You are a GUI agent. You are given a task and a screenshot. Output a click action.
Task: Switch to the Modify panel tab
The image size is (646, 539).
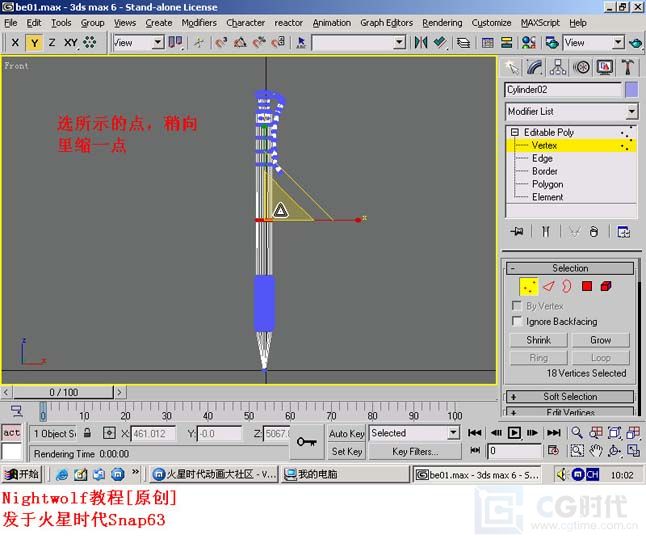coord(535,68)
